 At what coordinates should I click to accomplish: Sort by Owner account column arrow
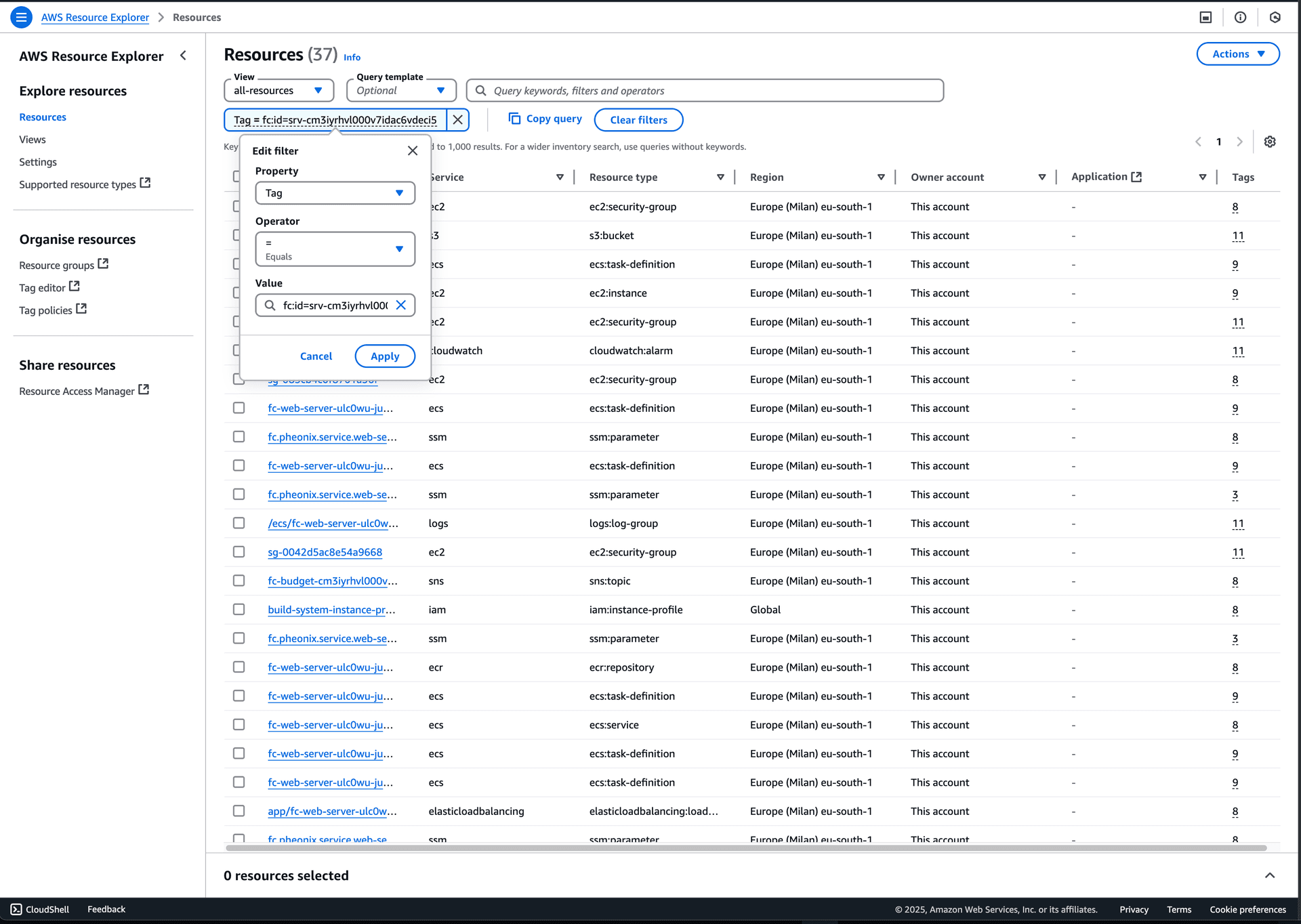1042,177
